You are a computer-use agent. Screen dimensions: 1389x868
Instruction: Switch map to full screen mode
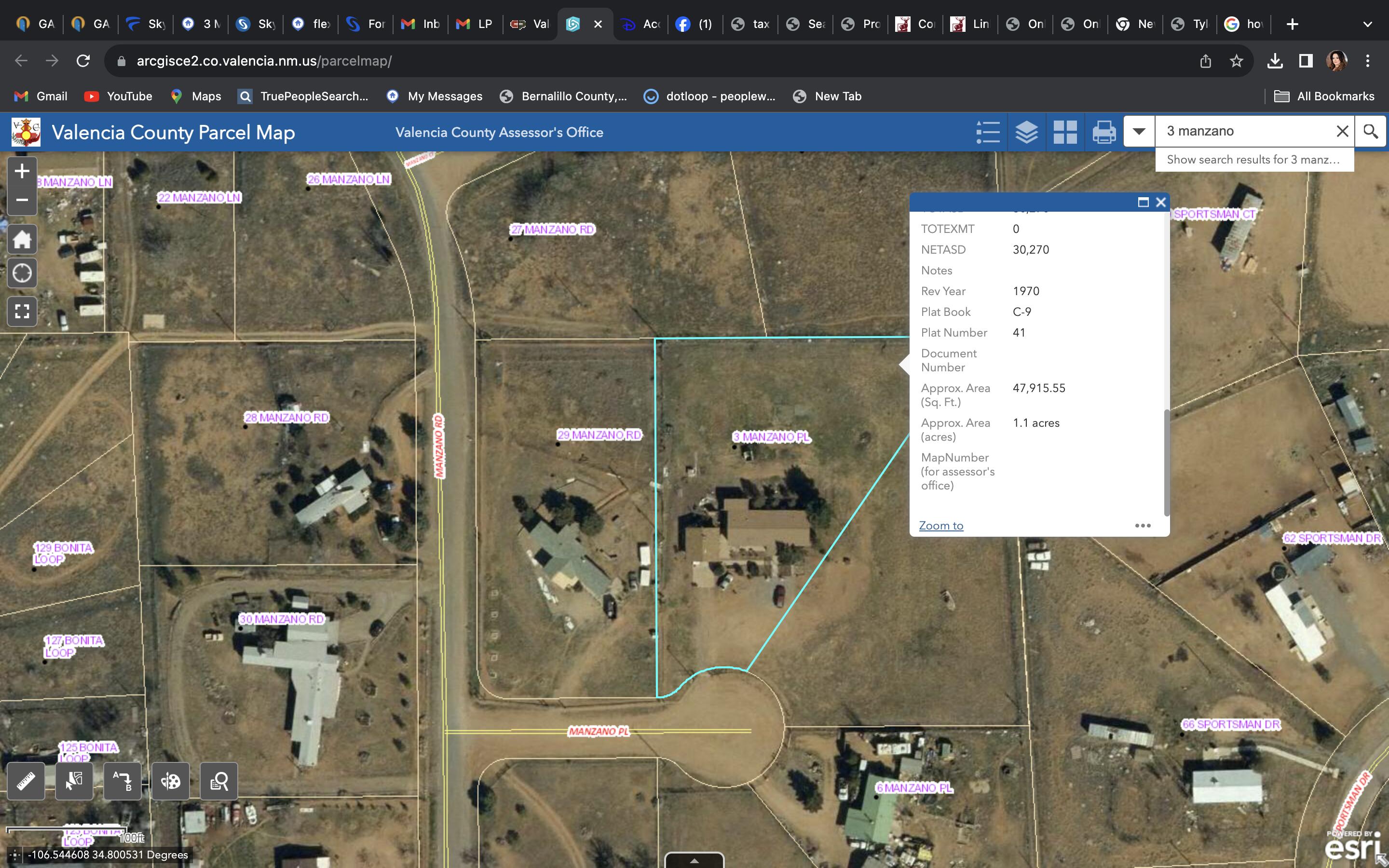click(22, 311)
